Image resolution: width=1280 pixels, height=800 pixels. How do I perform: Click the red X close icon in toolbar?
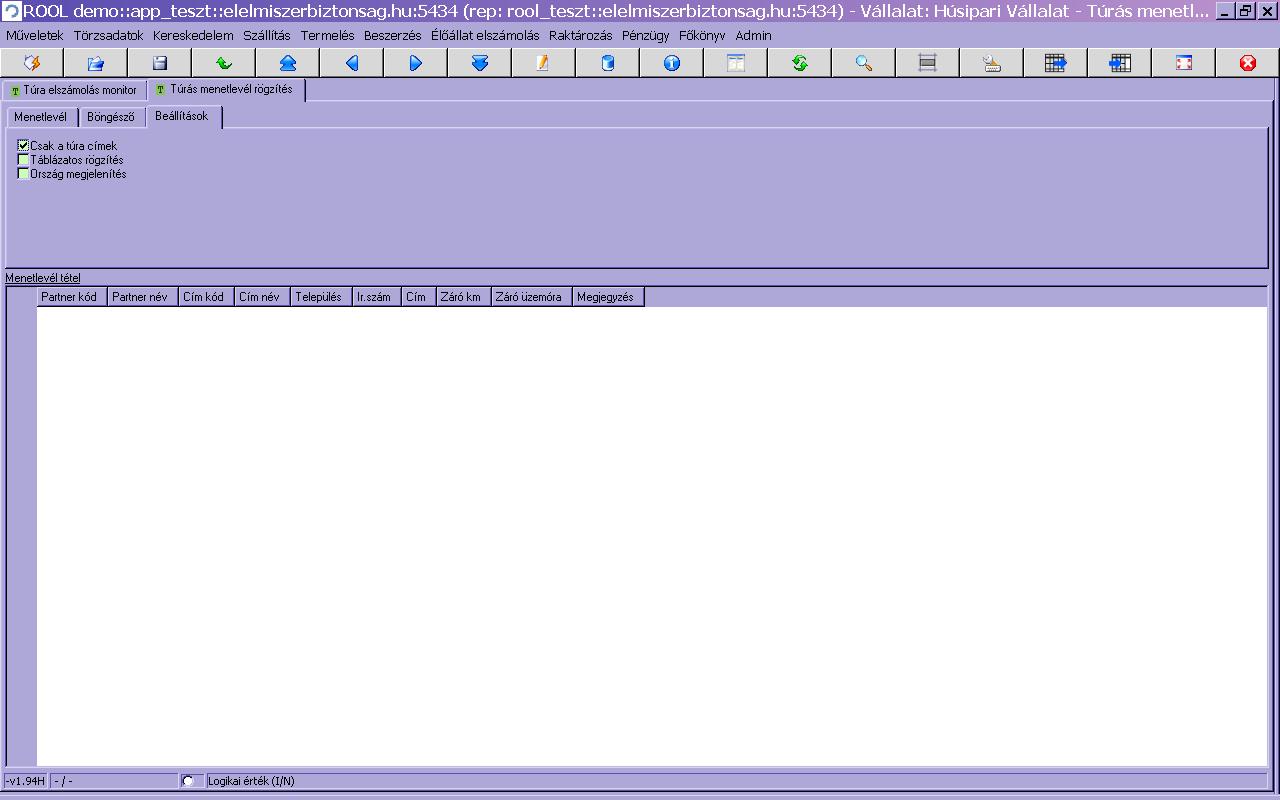(1248, 63)
